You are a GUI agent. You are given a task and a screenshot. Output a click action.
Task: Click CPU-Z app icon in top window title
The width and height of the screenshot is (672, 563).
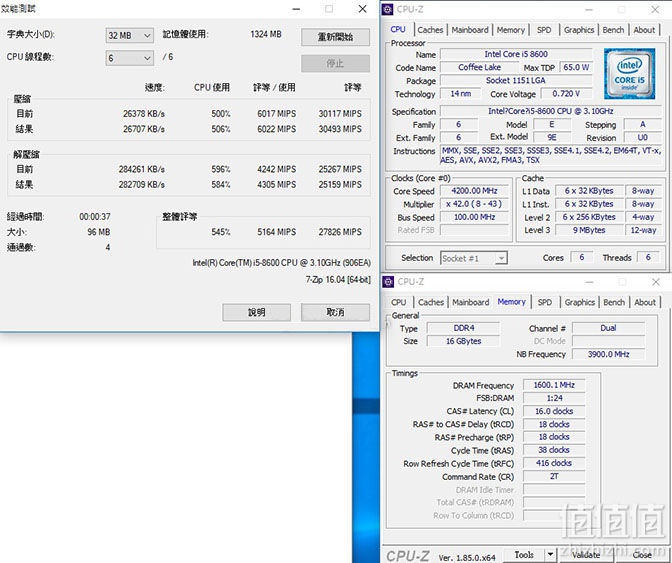pos(387,9)
